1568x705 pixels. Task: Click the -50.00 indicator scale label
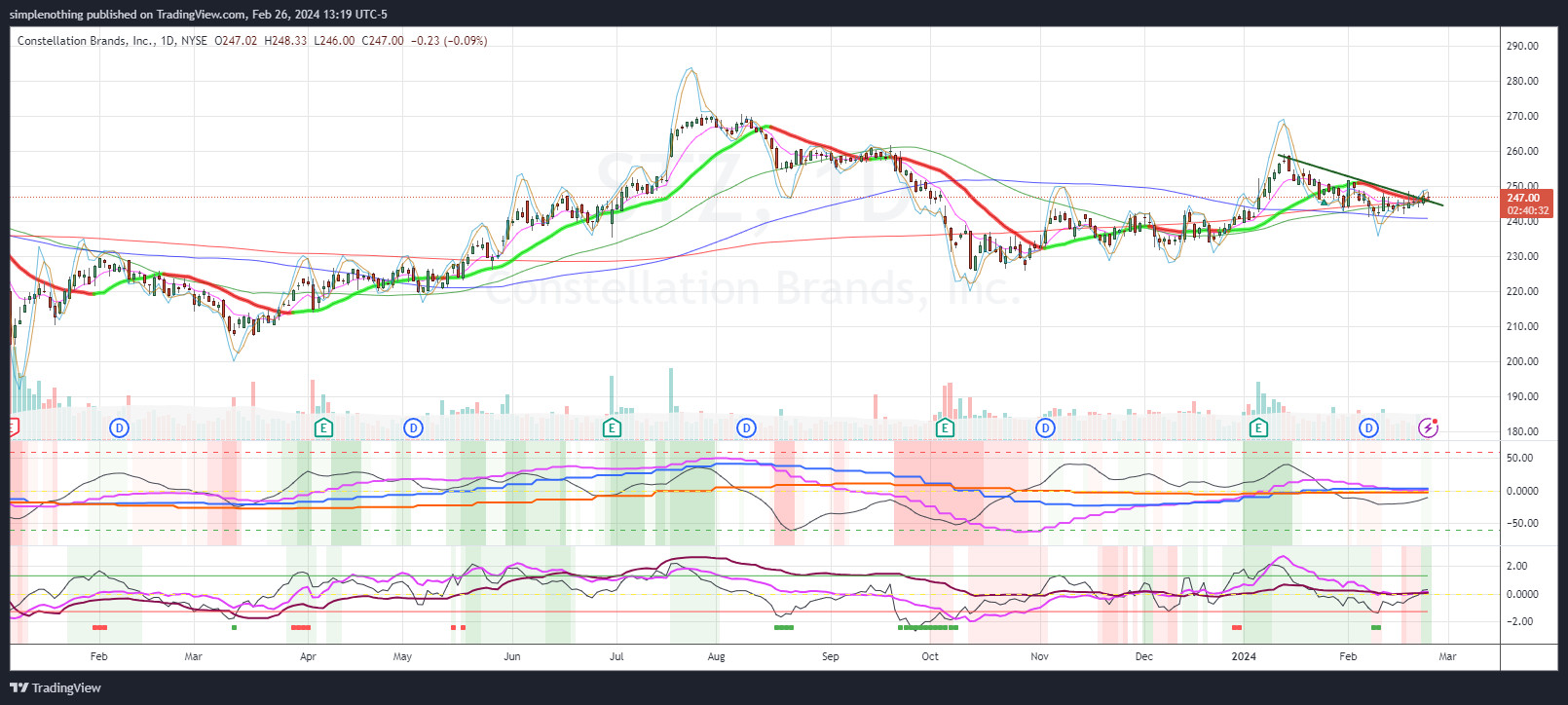[x=1521, y=523]
